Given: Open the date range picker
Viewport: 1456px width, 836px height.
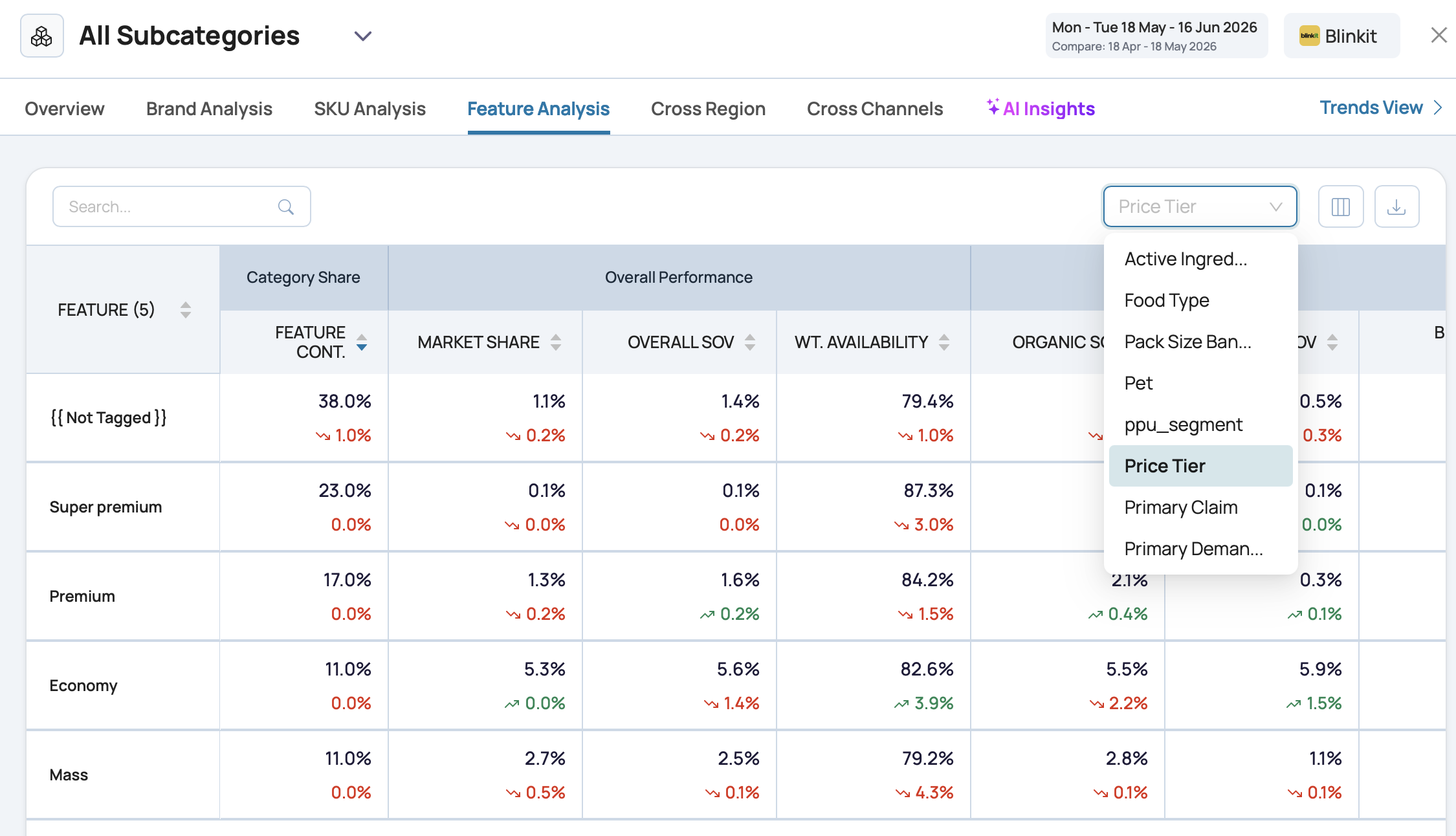Looking at the screenshot, I should [x=1156, y=36].
